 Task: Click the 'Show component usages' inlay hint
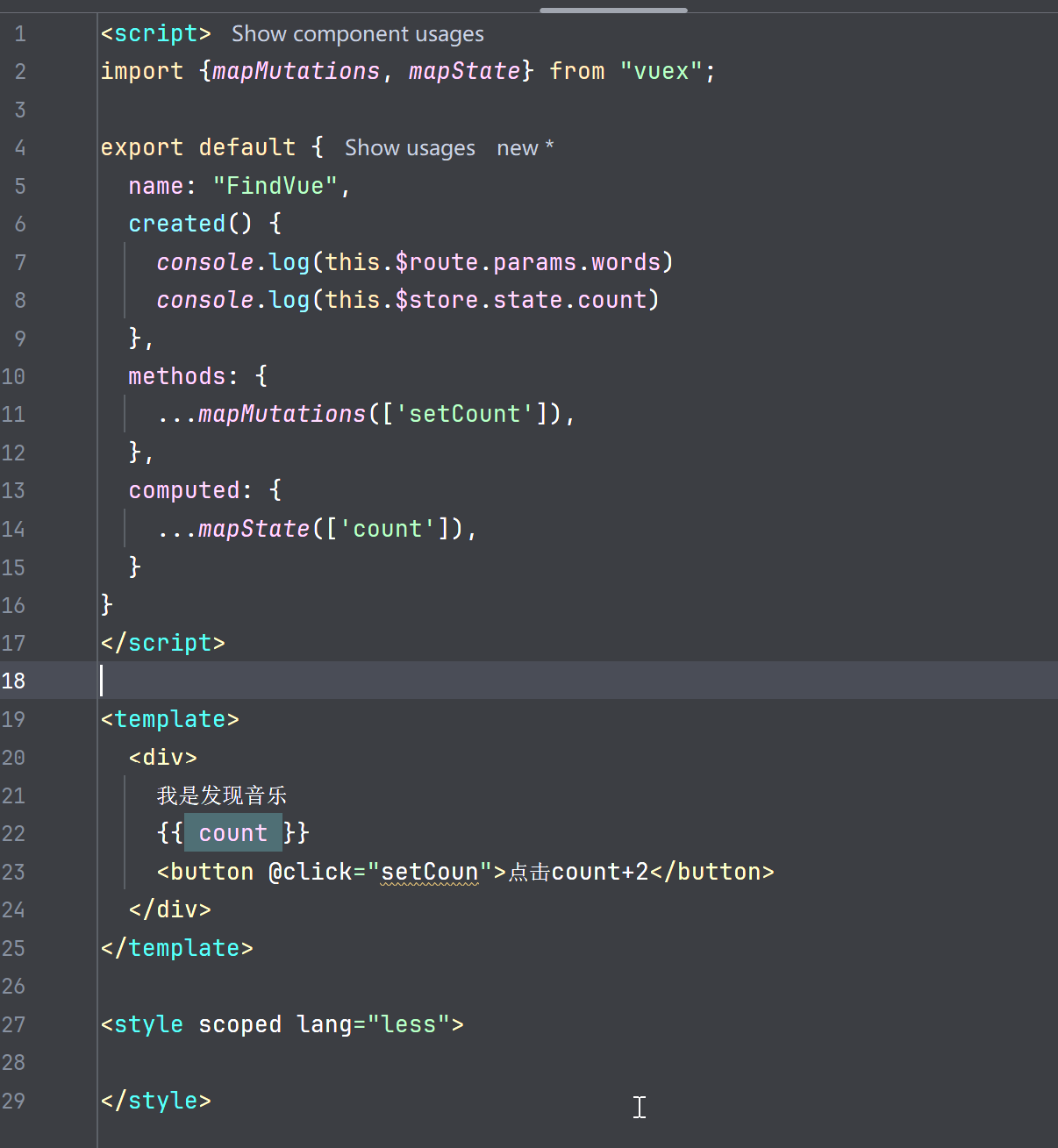click(x=357, y=34)
